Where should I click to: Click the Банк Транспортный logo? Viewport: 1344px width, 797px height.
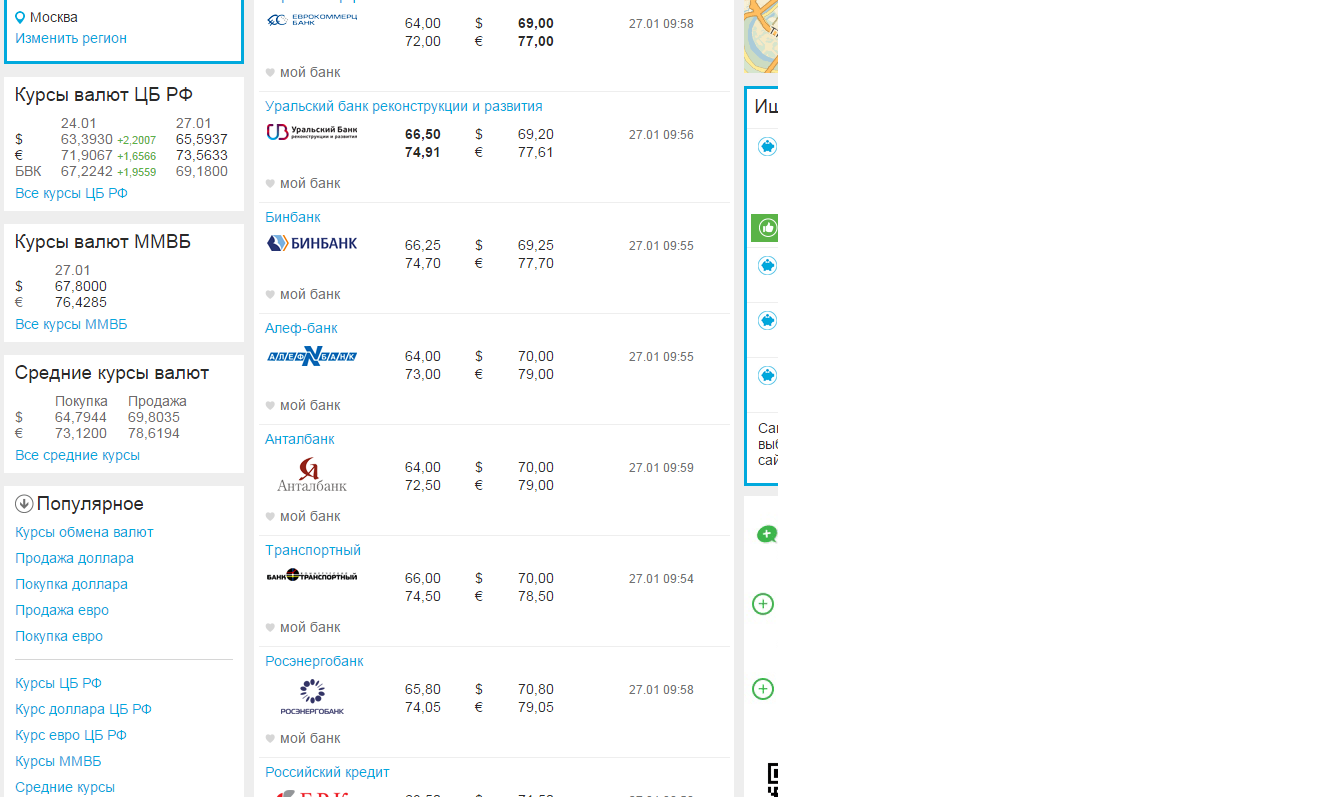(312, 576)
